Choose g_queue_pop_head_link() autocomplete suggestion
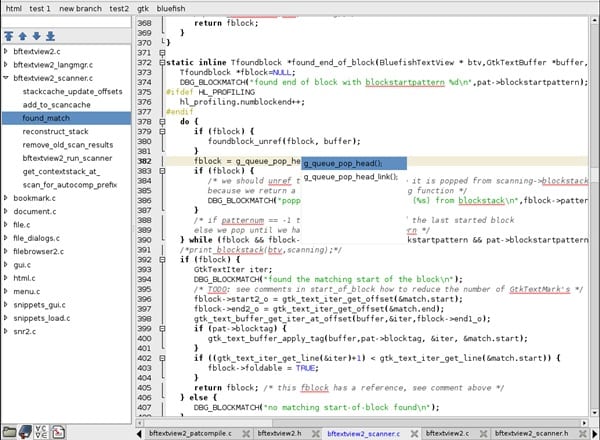Viewport: 600px width, 440px height. coord(354,177)
